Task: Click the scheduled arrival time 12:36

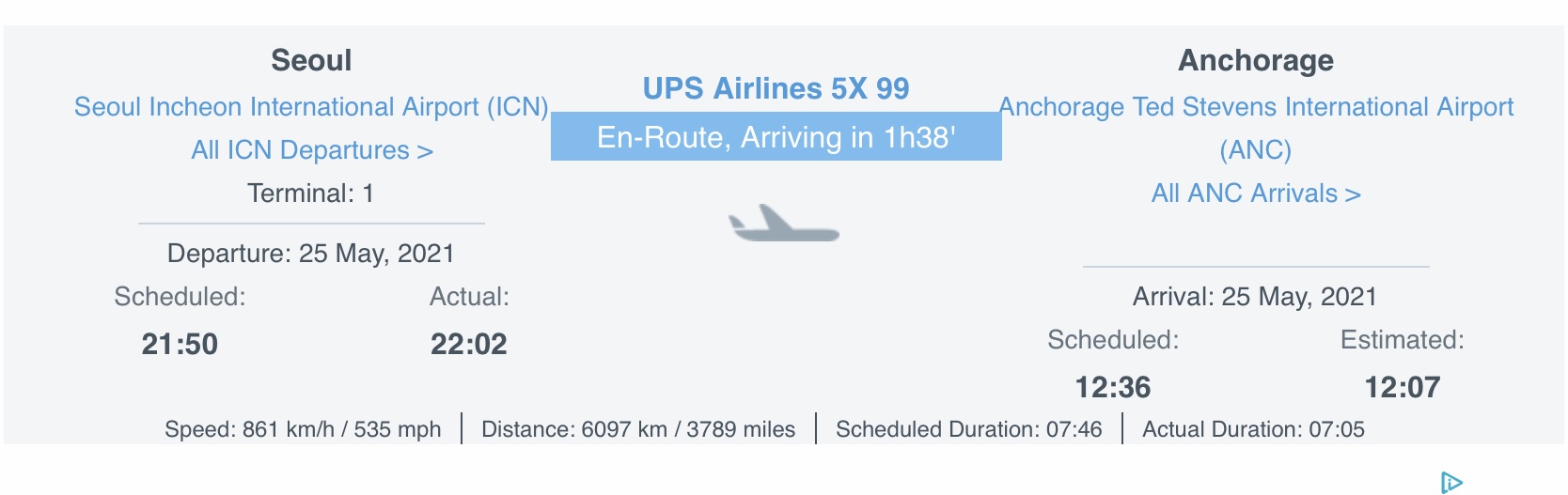Action: pyautogui.click(x=1113, y=387)
